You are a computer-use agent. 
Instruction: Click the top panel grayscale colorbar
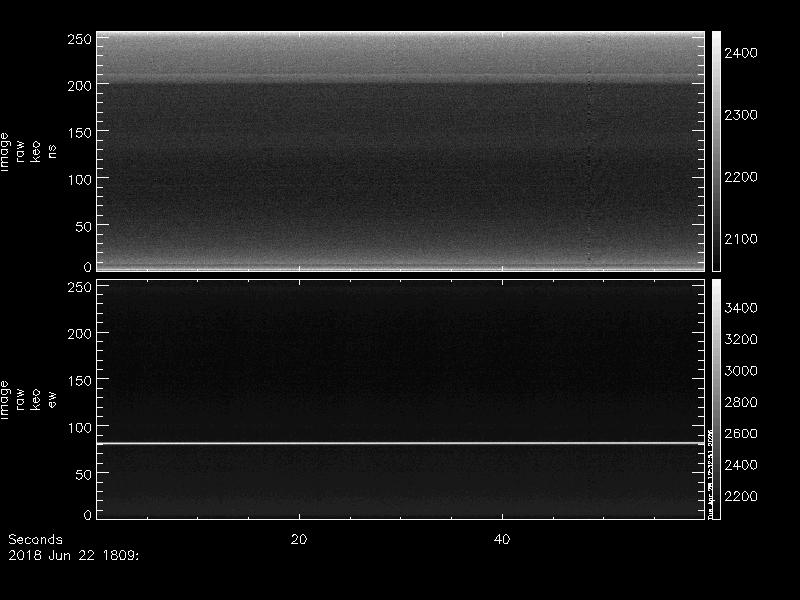[x=716, y=151]
